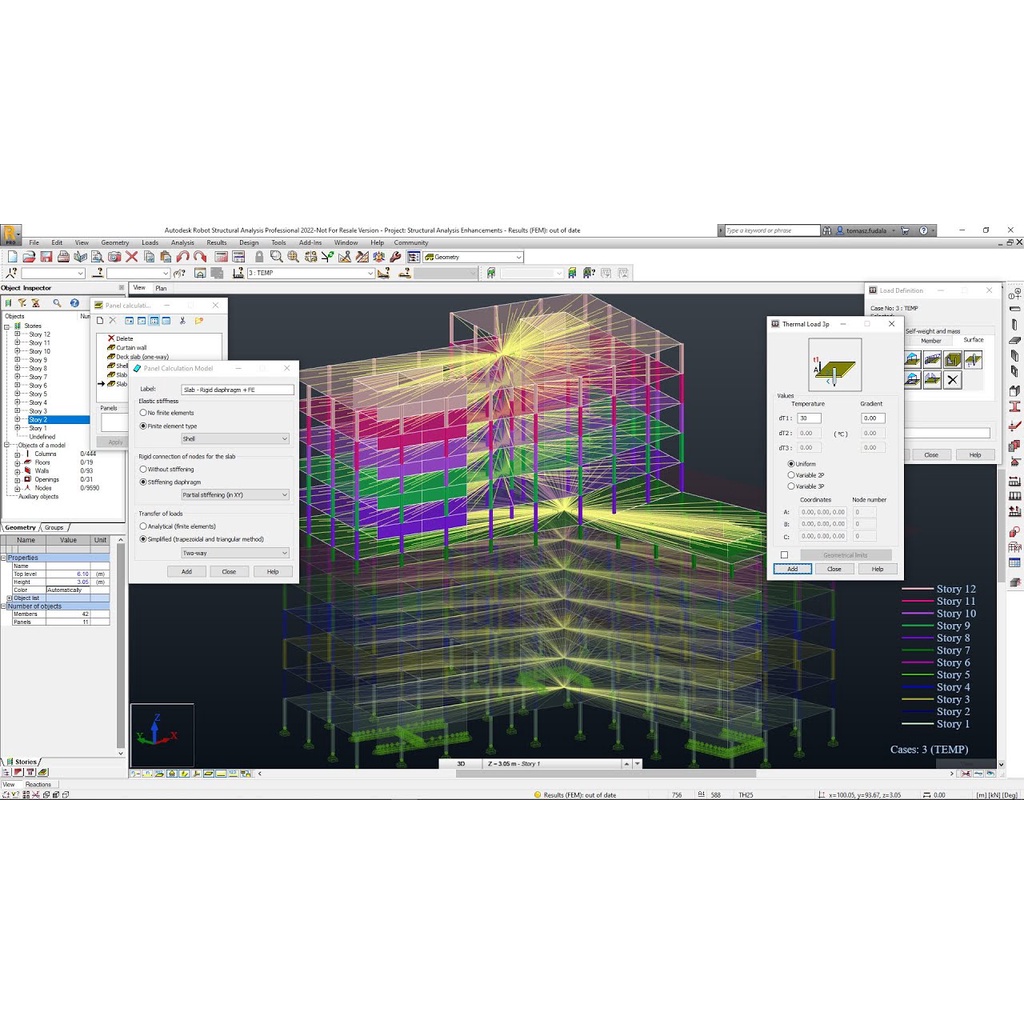Click Add in the Thermal Load 3p dialog

click(x=792, y=569)
